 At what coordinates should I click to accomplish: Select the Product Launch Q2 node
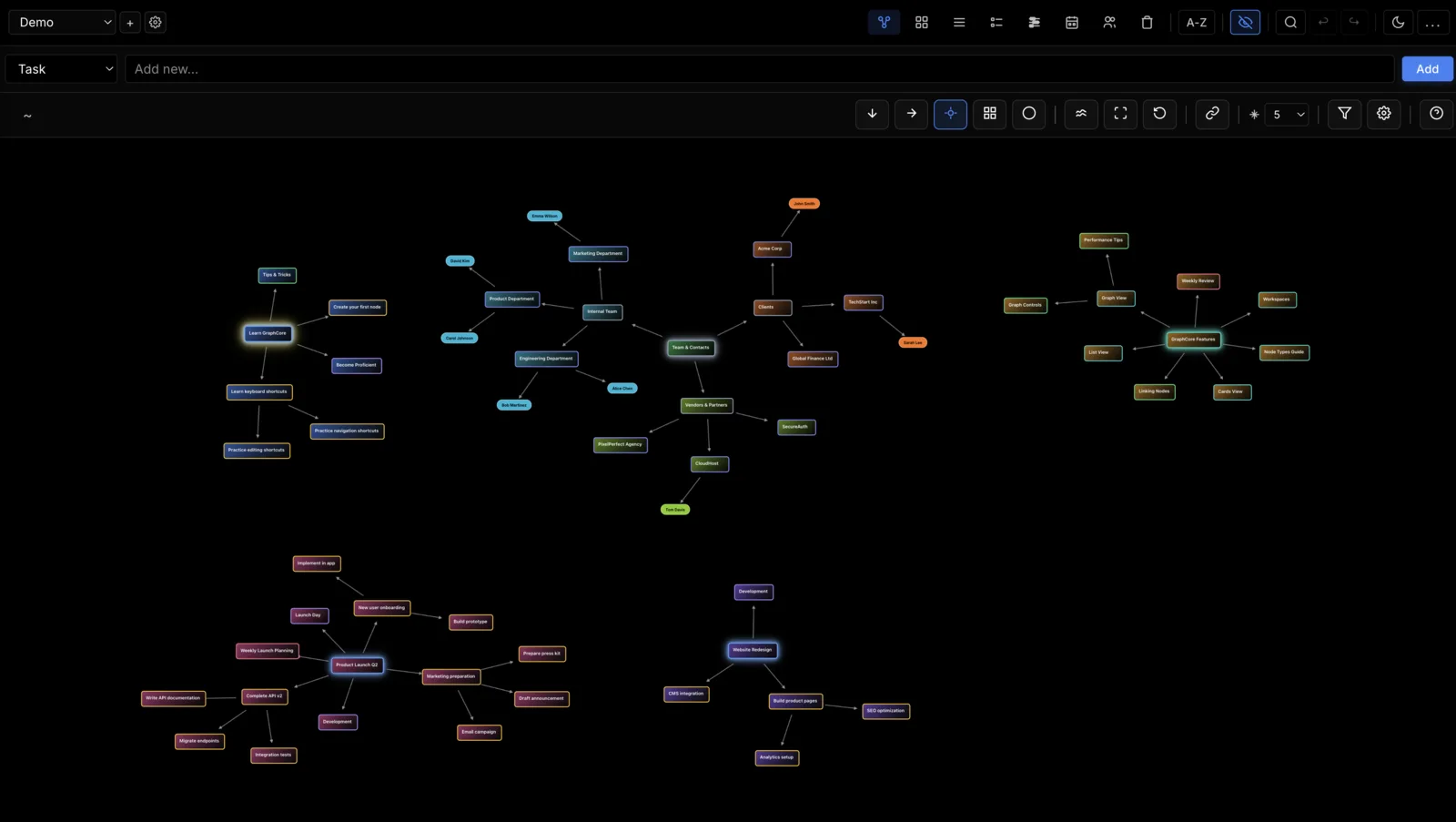coord(357,665)
